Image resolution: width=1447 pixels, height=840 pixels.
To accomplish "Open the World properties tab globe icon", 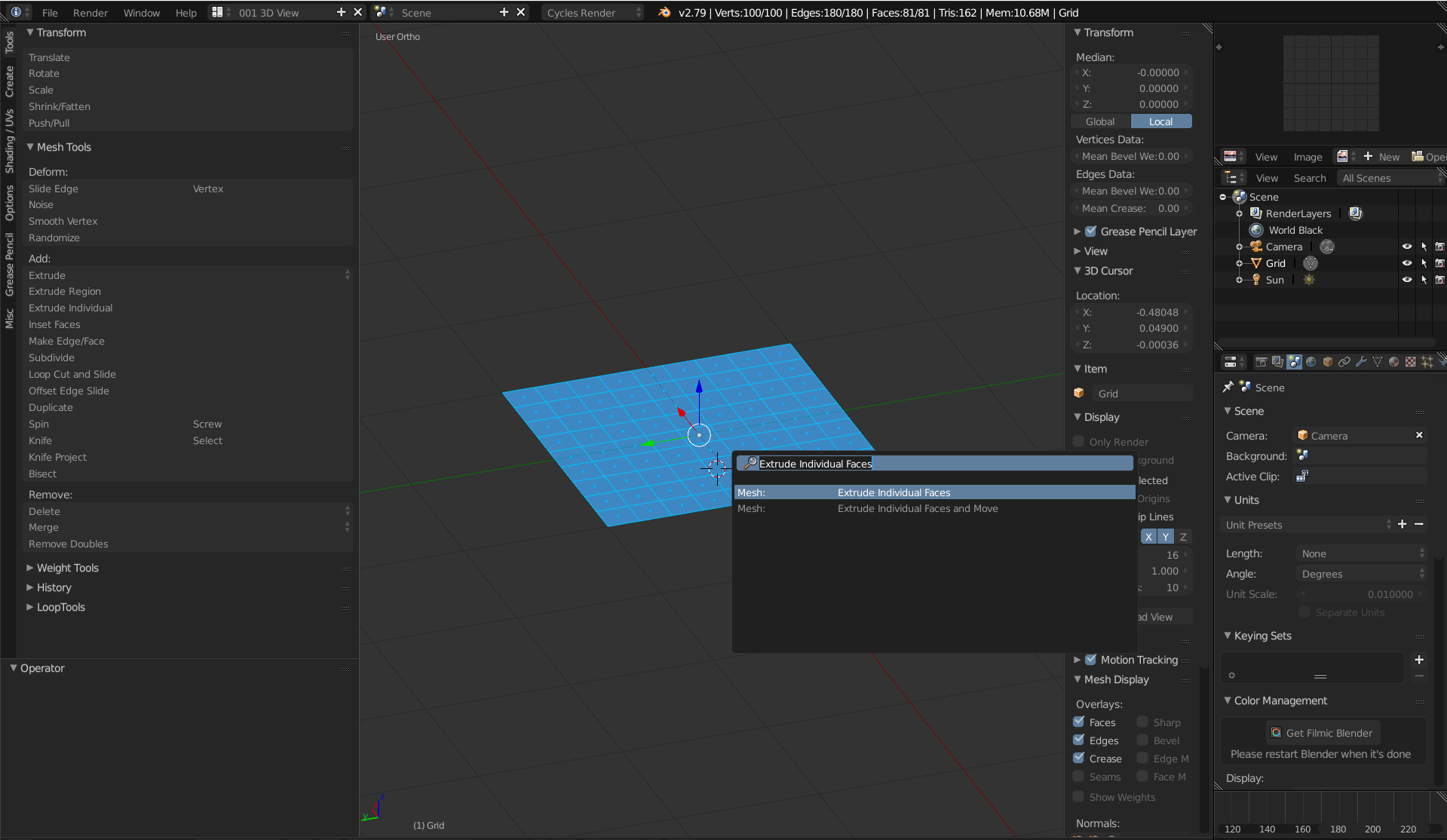I will (1311, 362).
